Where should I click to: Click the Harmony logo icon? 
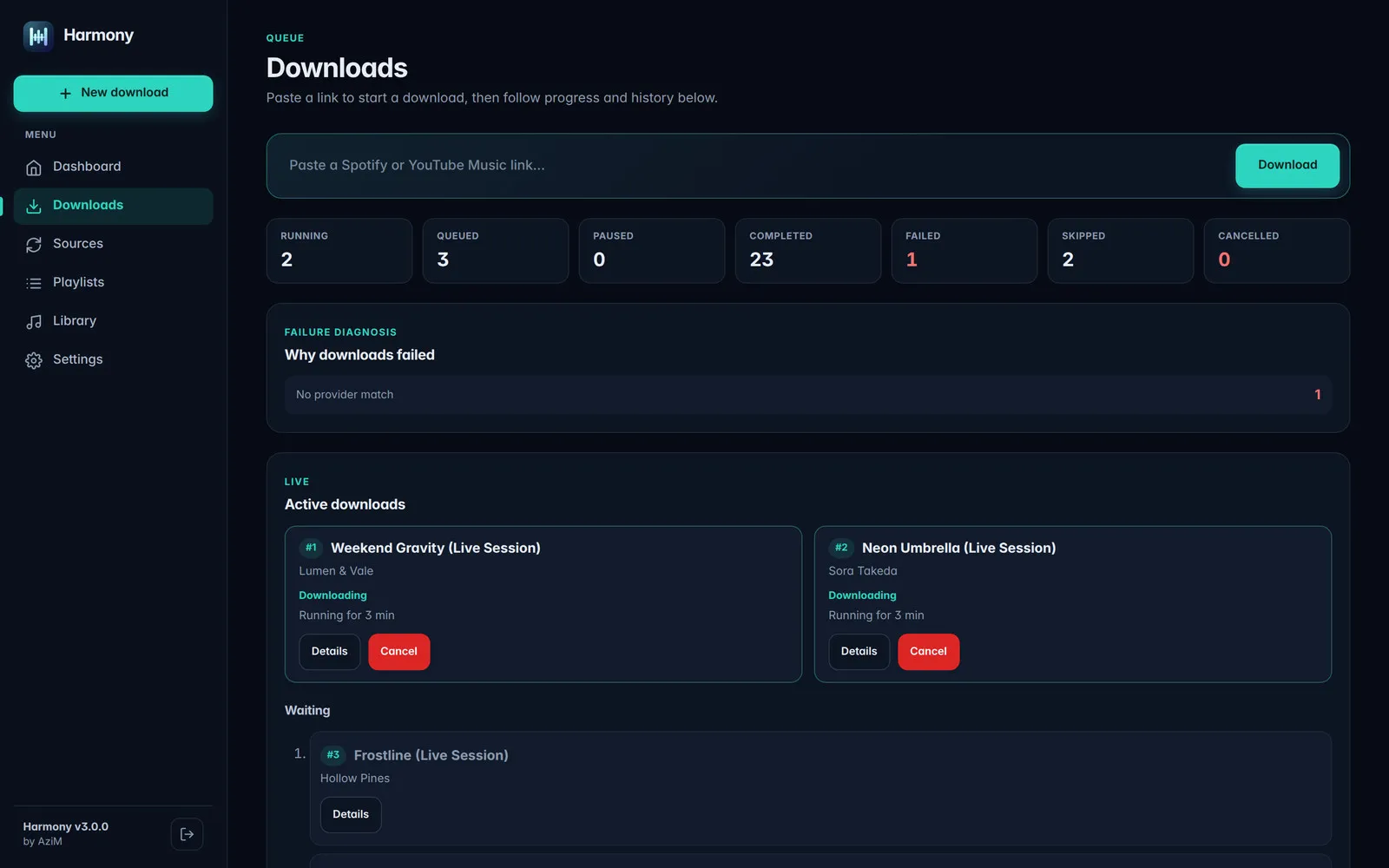click(x=38, y=36)
